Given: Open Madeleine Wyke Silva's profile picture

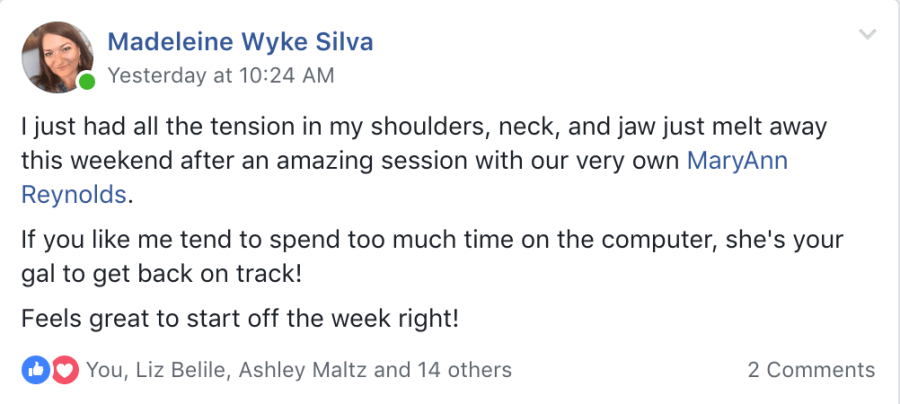Looking at the screenshot, I should pos(58,53).
